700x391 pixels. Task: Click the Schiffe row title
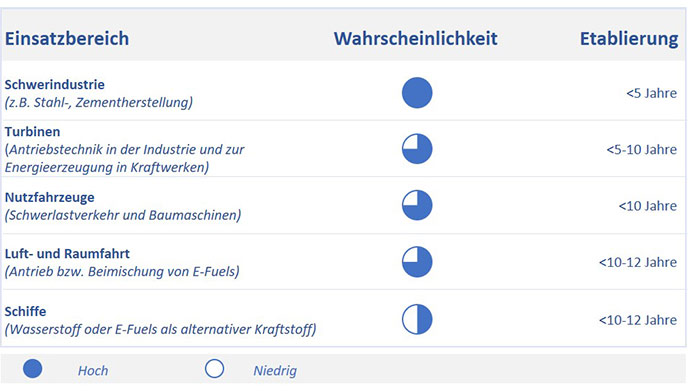click(25, 311)
